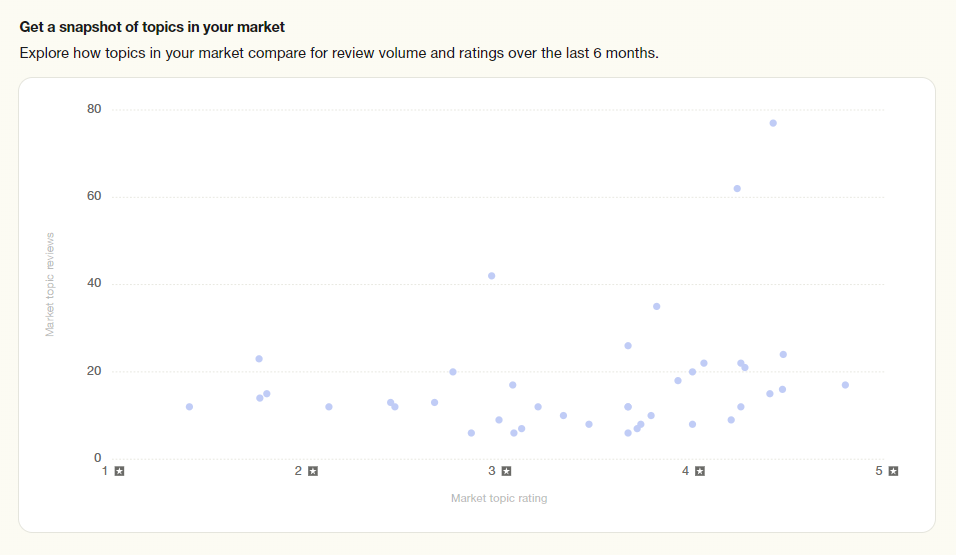Select the 24-review point near 4.5 rating
Screen dimensions: 956x555
tap(783, 354)
